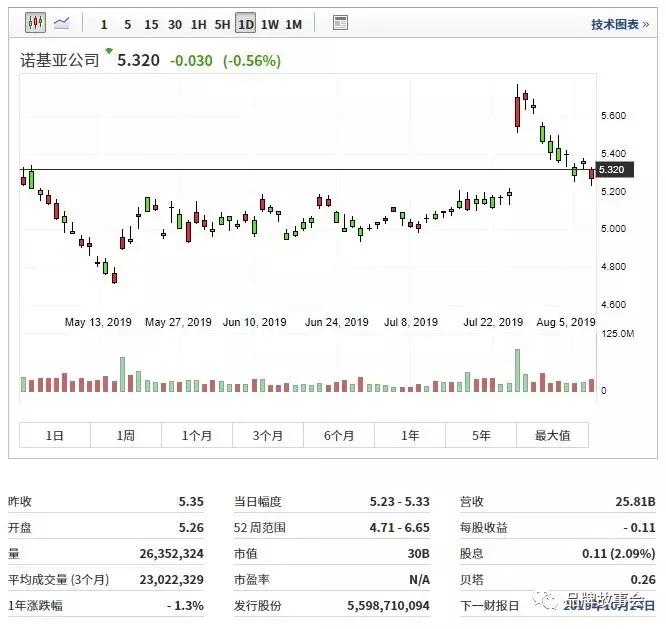Change the interval to 1W weekly

coord(270,24)
